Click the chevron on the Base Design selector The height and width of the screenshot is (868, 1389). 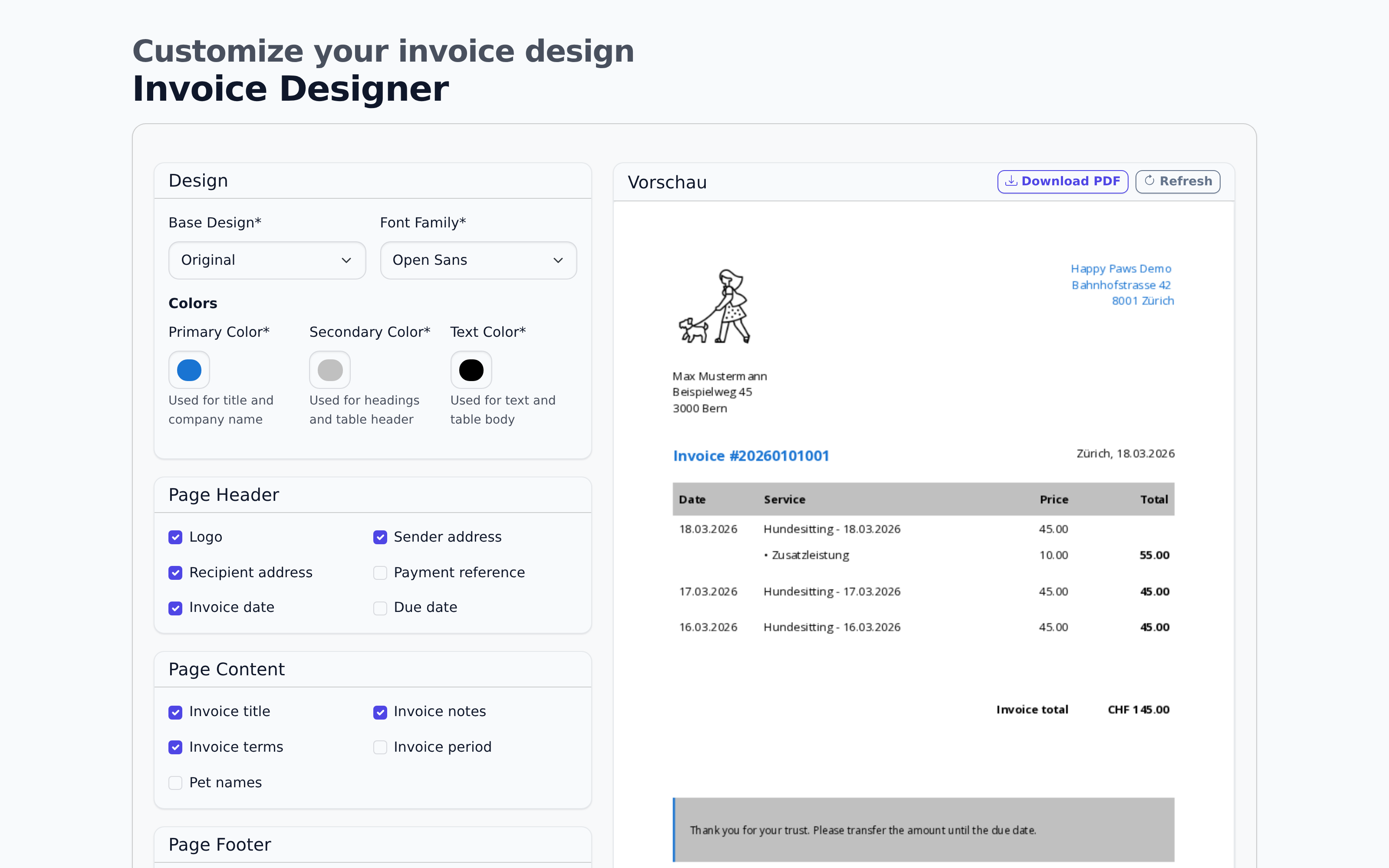347,260
